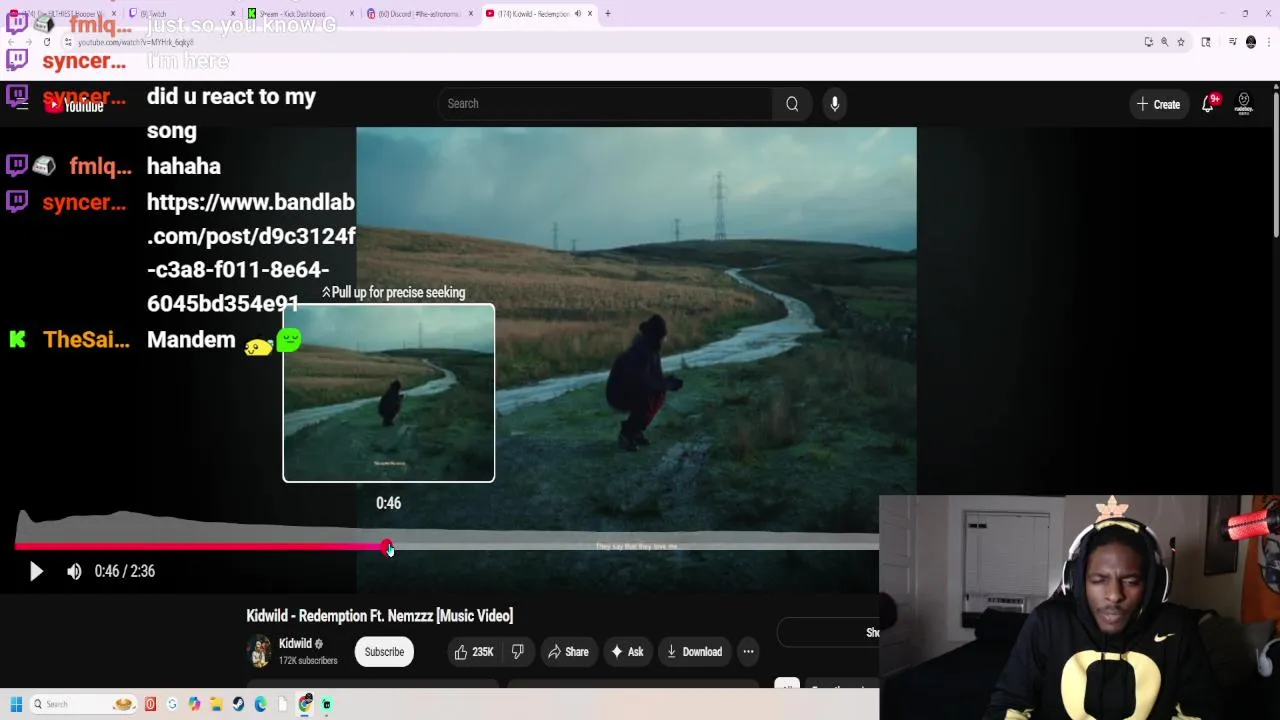Click the Ask button
Viewport: 1280px width, 720px height.
point(627,652)
